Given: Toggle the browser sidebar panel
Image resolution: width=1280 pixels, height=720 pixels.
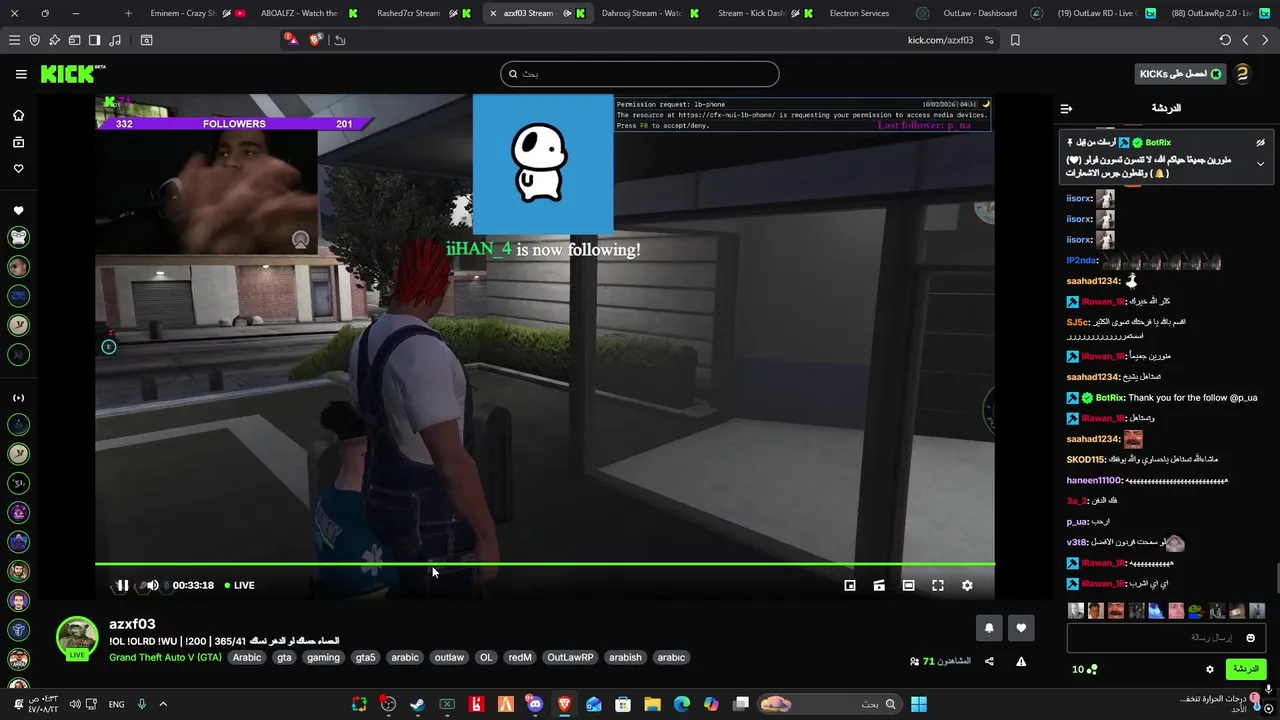Looking at the screenshot, I should [x=94, y=40].
